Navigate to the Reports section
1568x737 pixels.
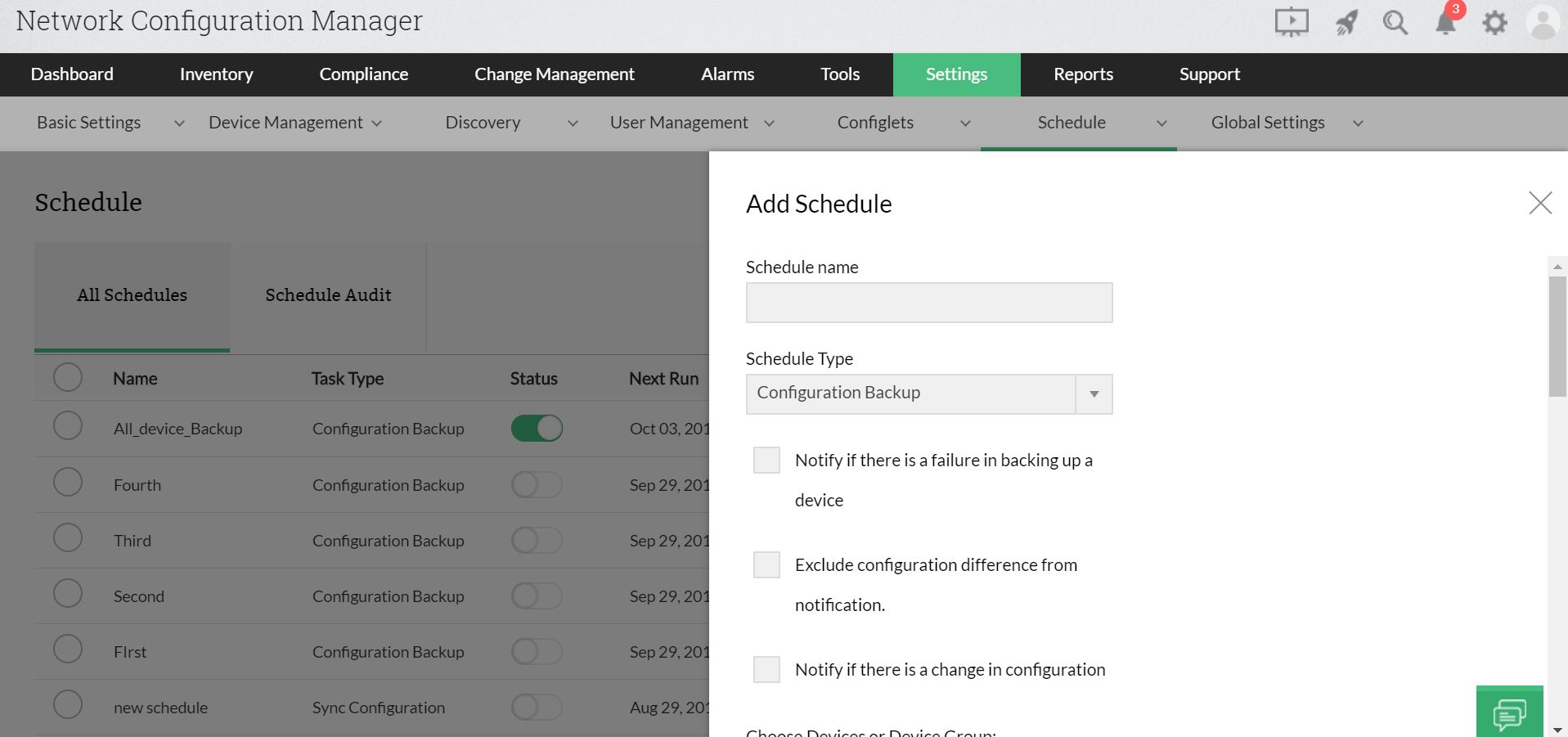(1083, 74)
